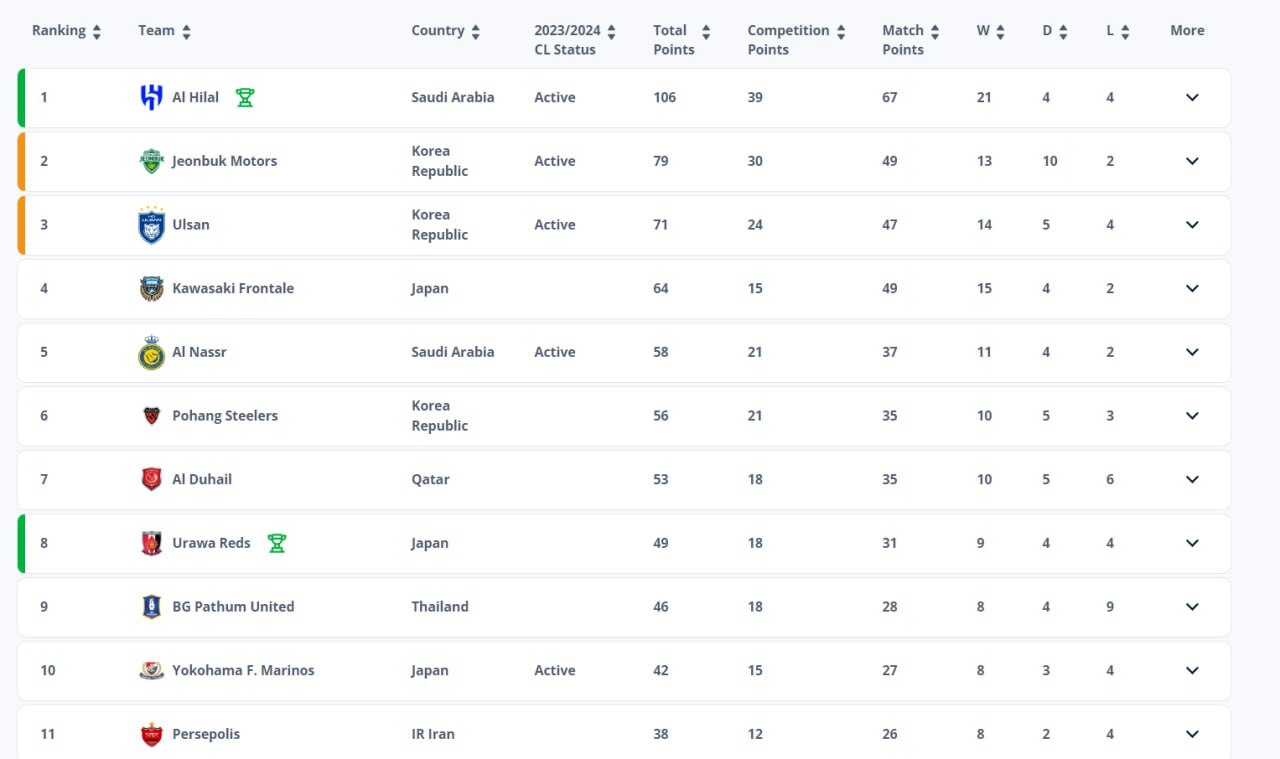Expand the Kawasaki Frontale row chevron
This screenshot has height=759, width=1280.
(x=1192, y=288)
